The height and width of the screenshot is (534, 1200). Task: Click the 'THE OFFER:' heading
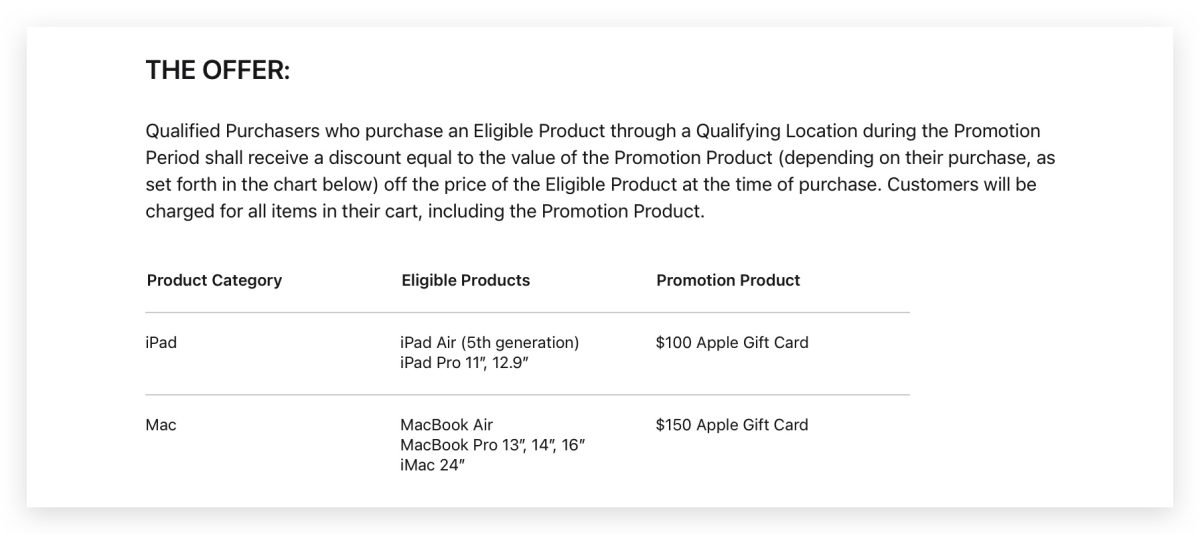pos(217,70)
